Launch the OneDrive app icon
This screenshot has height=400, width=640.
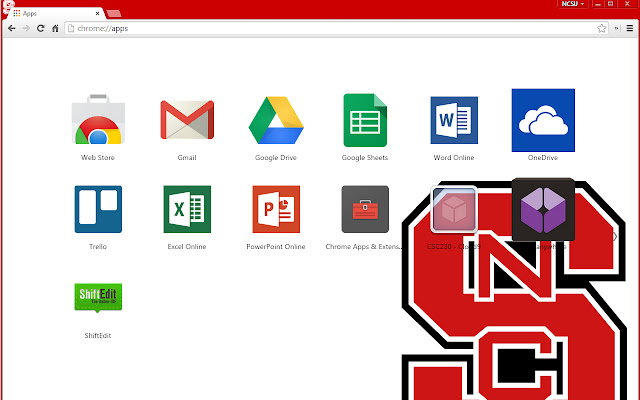tap(543, 120)
